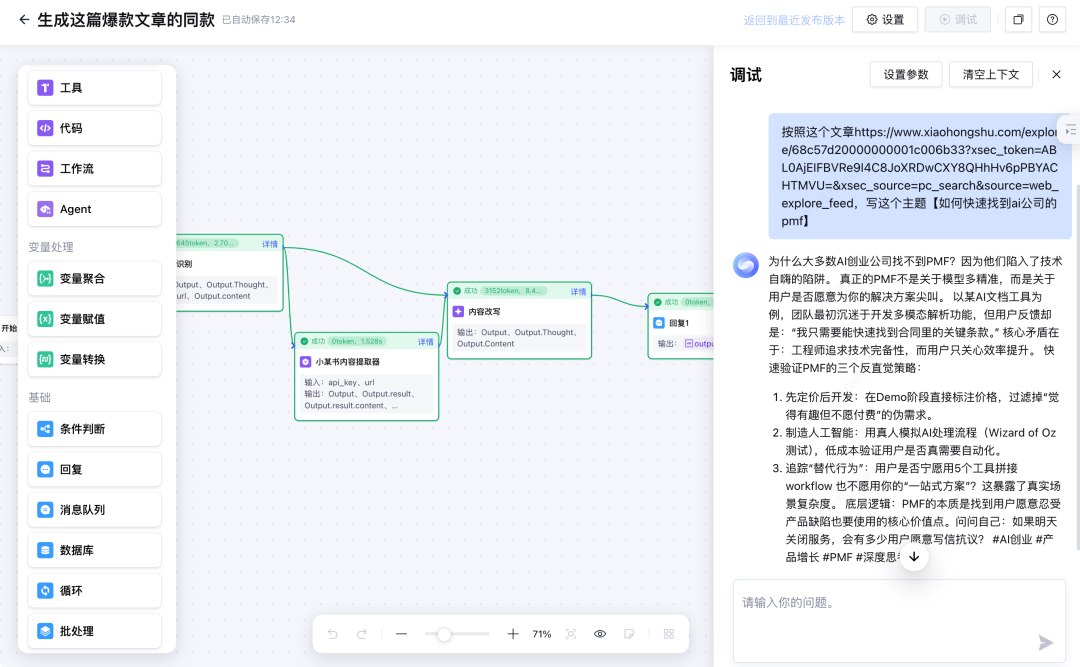Select the 循环 loop node icon

coord(94,590)
